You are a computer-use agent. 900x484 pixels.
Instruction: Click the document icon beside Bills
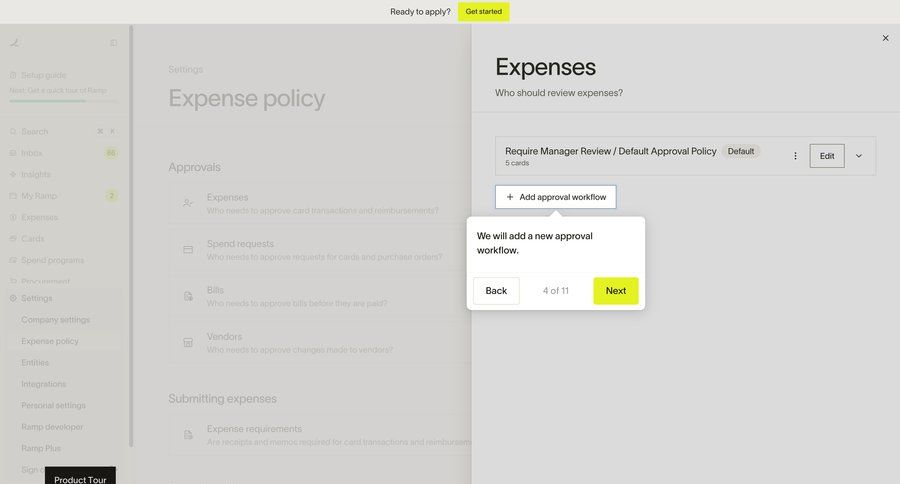click(188, 296)
